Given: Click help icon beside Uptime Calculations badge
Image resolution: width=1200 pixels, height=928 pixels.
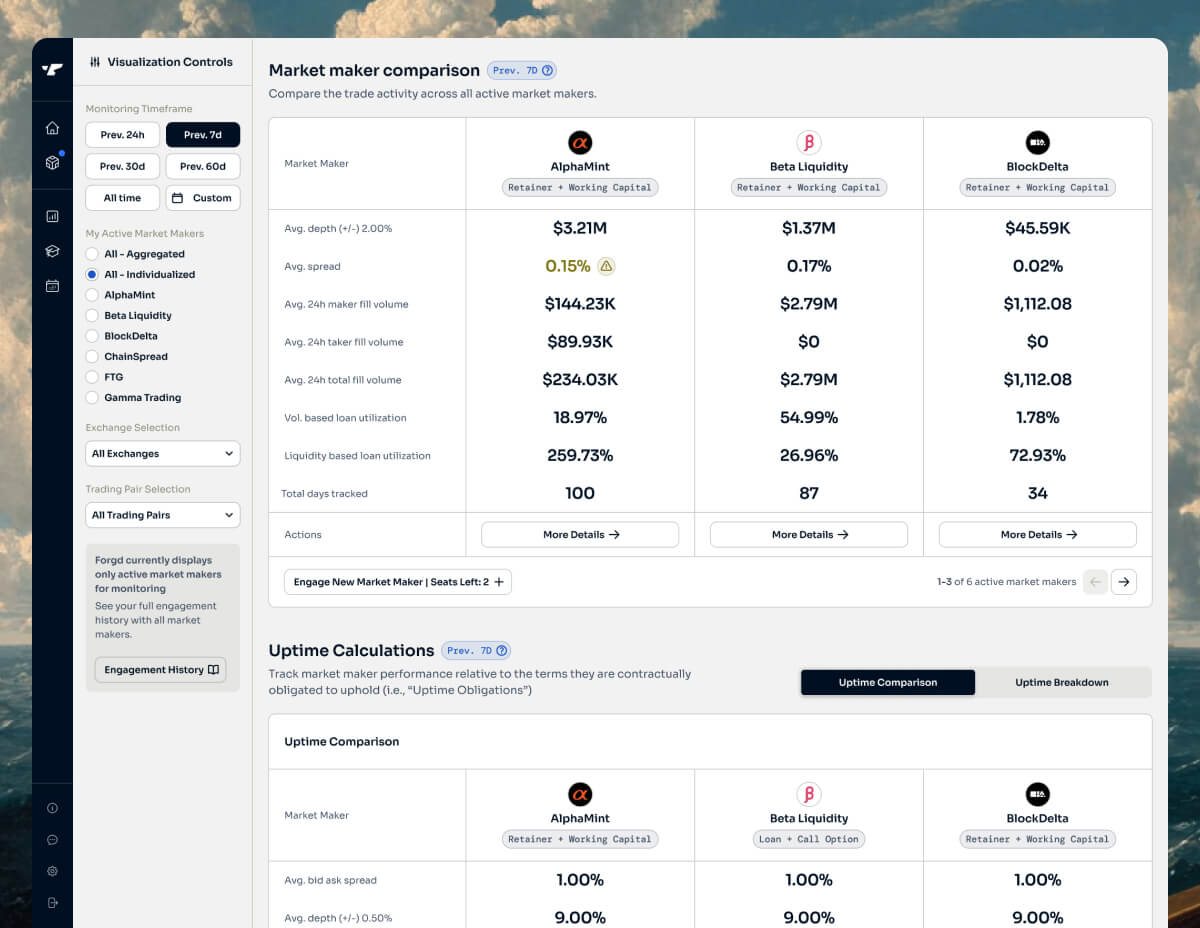Looking at the screenshot, I should tap(502, 650).
